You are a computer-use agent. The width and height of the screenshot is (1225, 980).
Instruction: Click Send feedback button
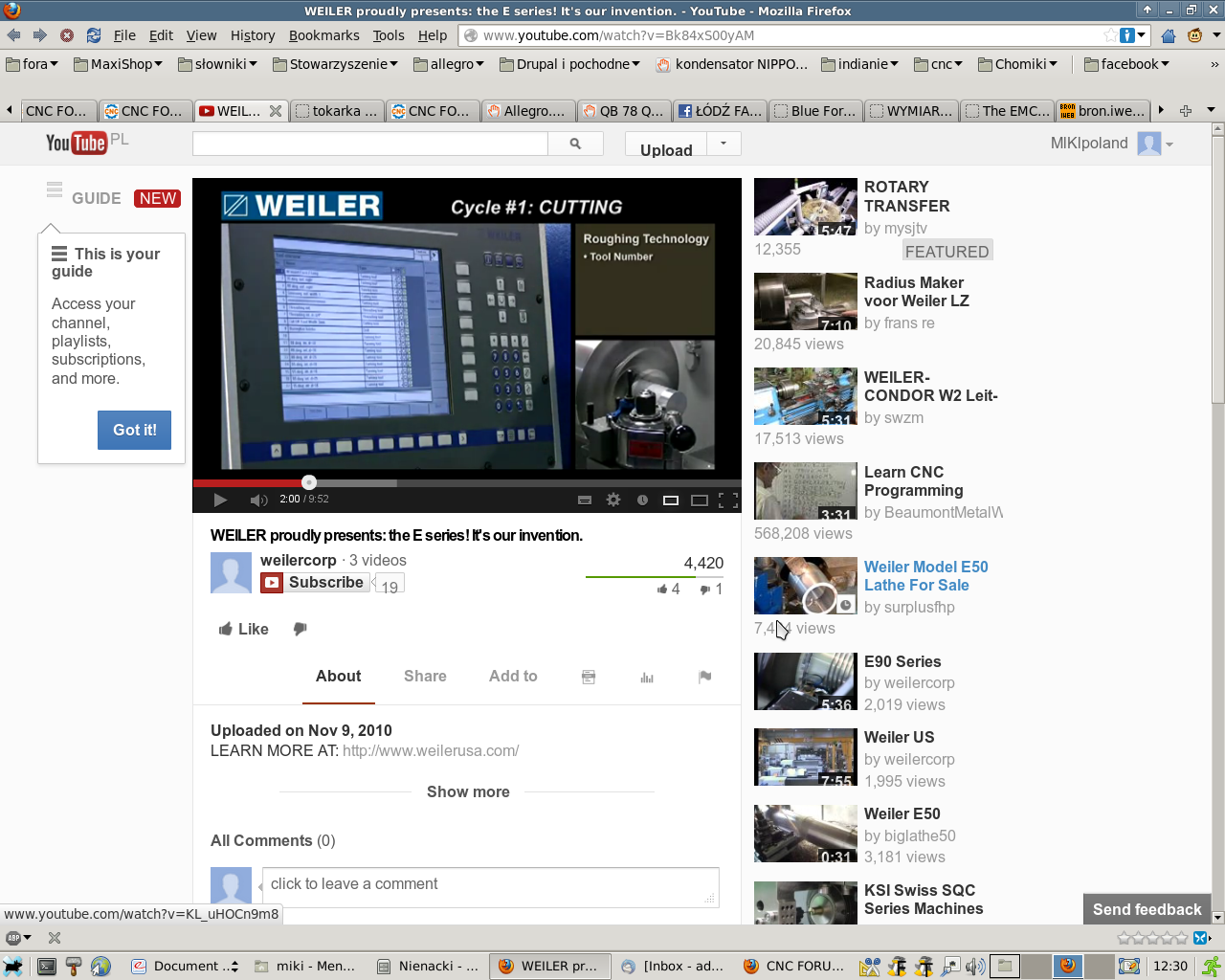(x=1147, y=909)
